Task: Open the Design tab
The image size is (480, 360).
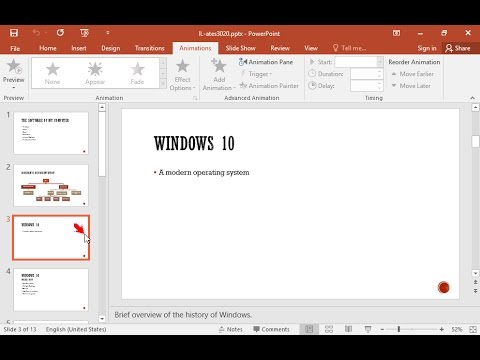Action: point(111,48)
